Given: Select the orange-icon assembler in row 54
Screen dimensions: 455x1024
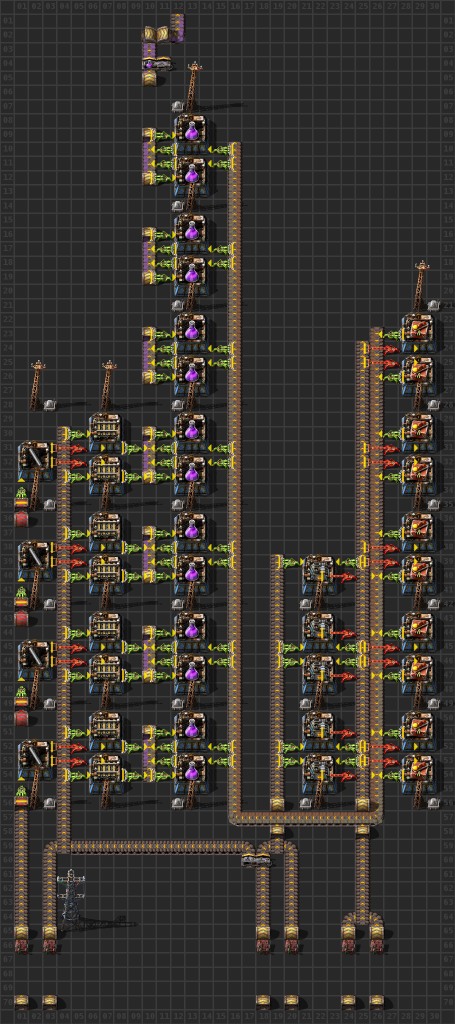Looking at the screenshot, I should [417, 771].
